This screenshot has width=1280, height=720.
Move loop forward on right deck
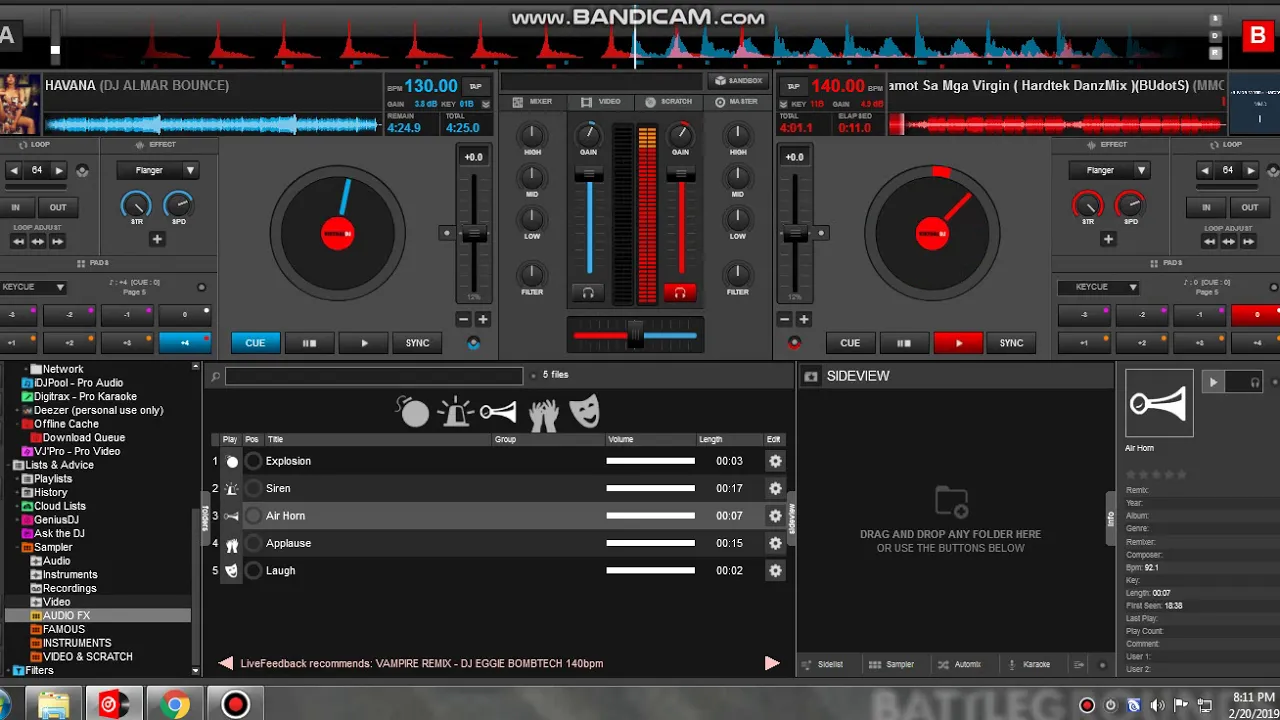click(x=1249, y=241)
